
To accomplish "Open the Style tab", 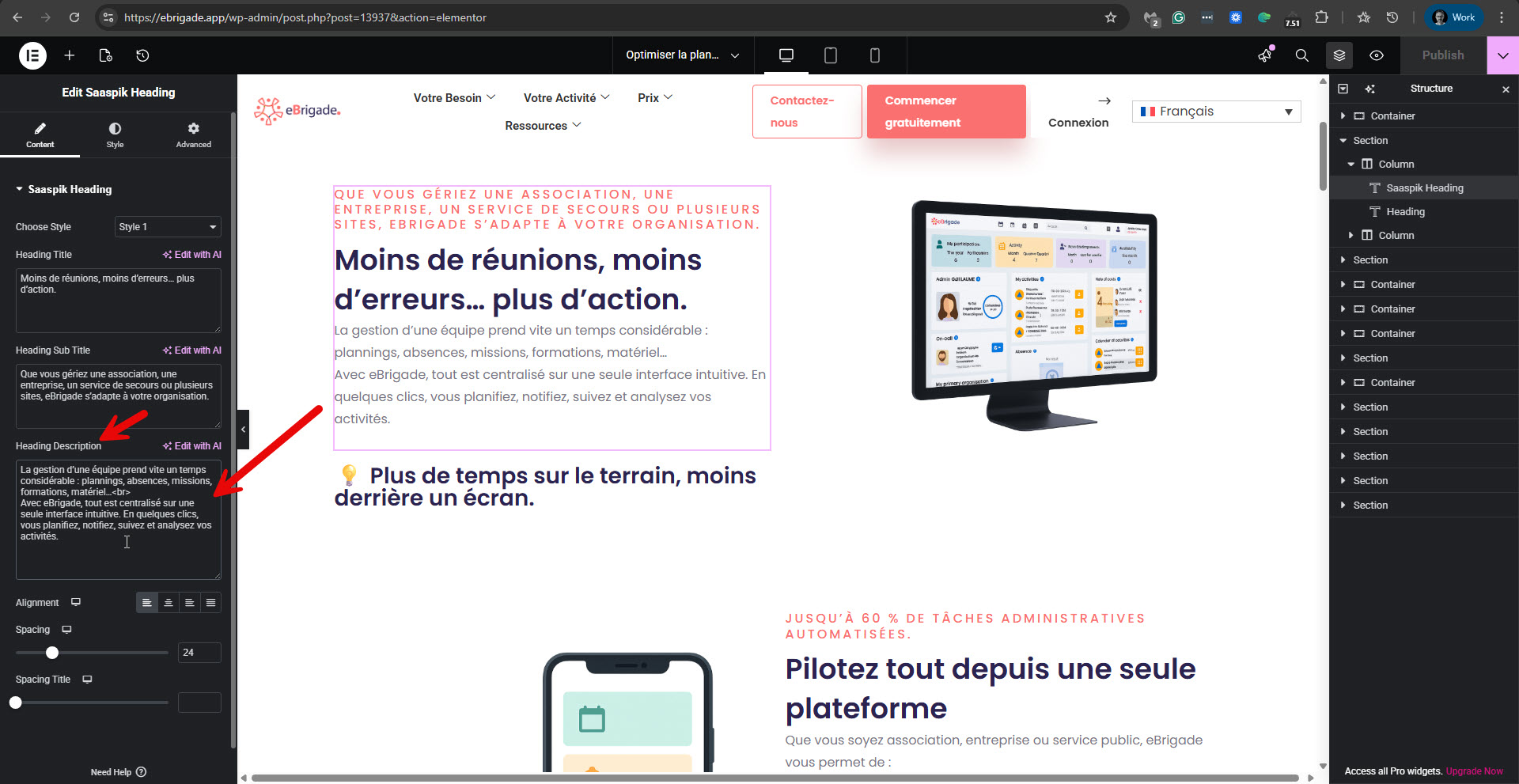I will [x=115, y=134].
